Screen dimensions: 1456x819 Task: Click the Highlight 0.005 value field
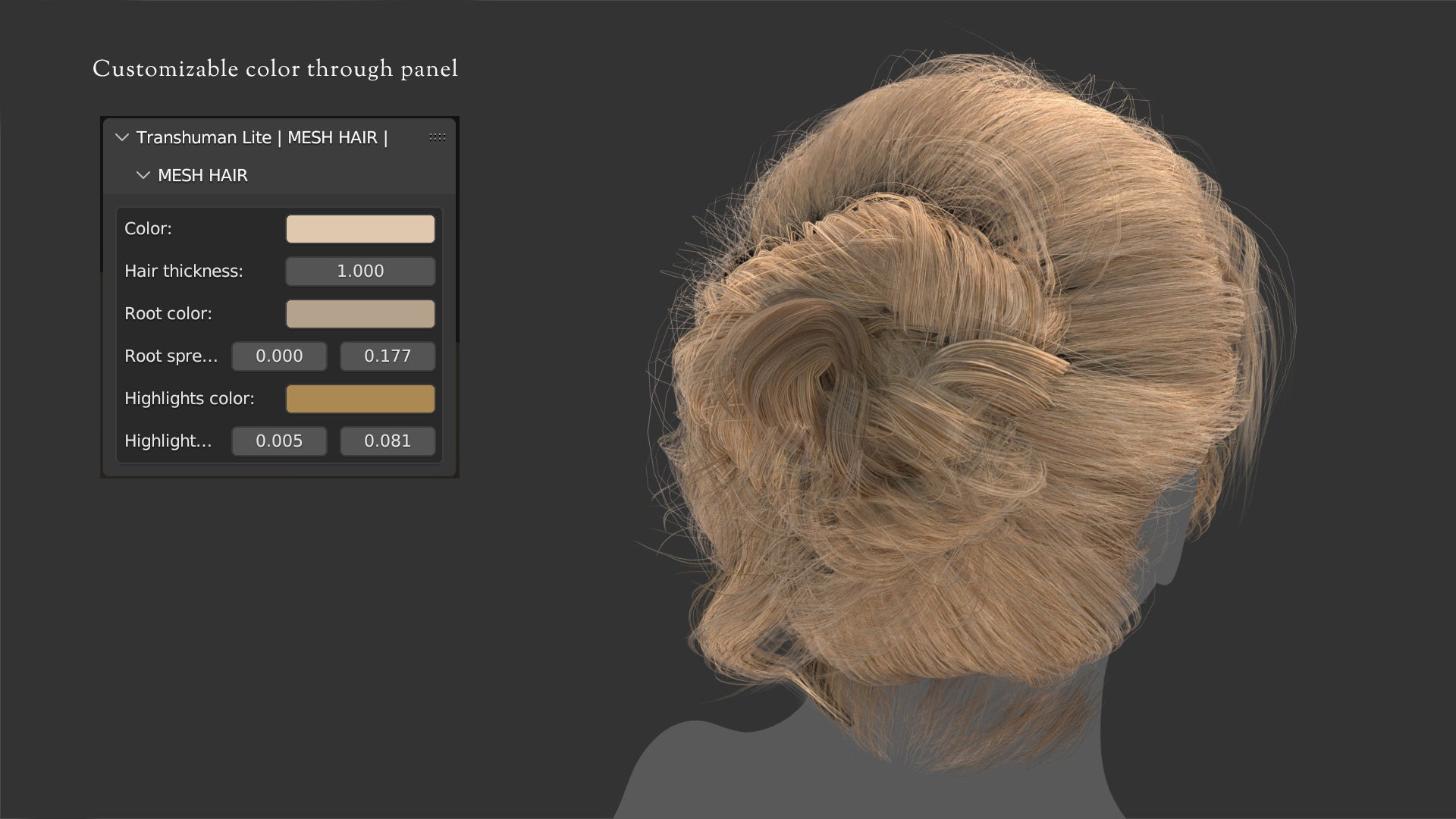coord(279,441)
